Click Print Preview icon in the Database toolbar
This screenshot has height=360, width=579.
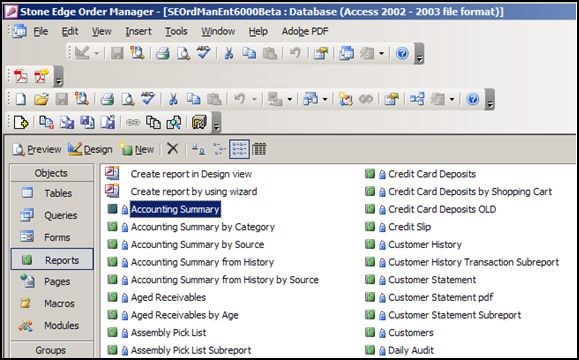[x=128, y=99]
